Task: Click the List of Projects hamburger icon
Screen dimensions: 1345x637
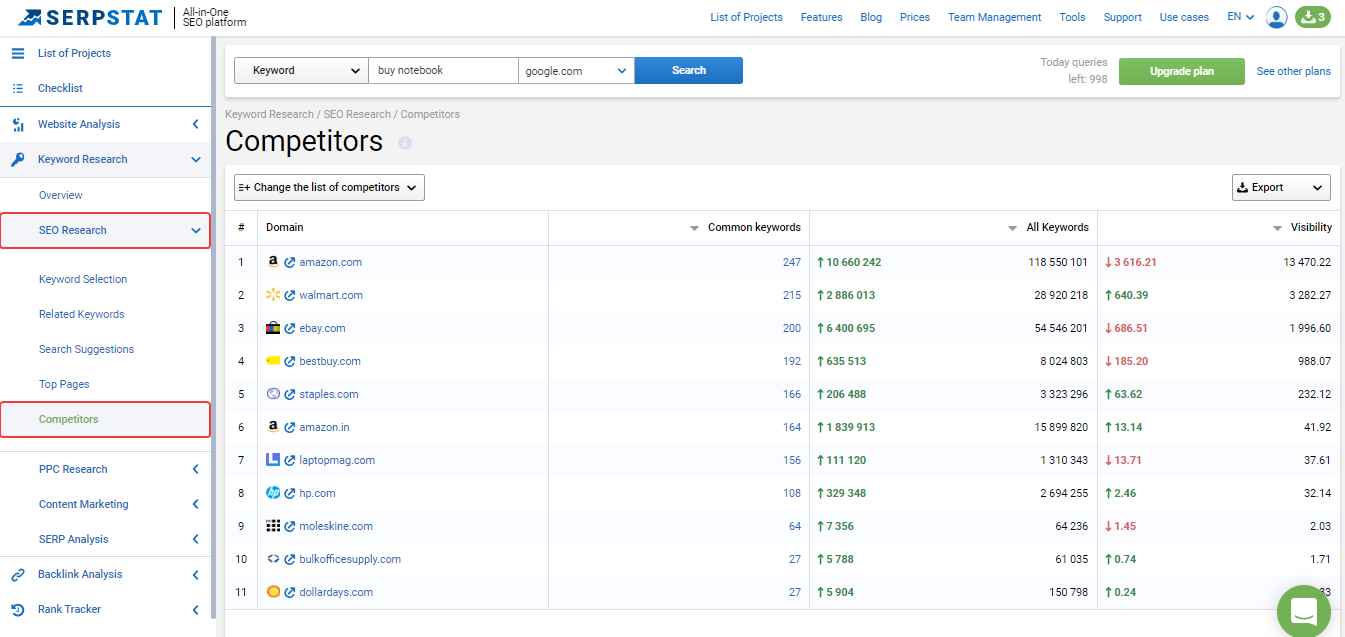Action: pos(18,53)
